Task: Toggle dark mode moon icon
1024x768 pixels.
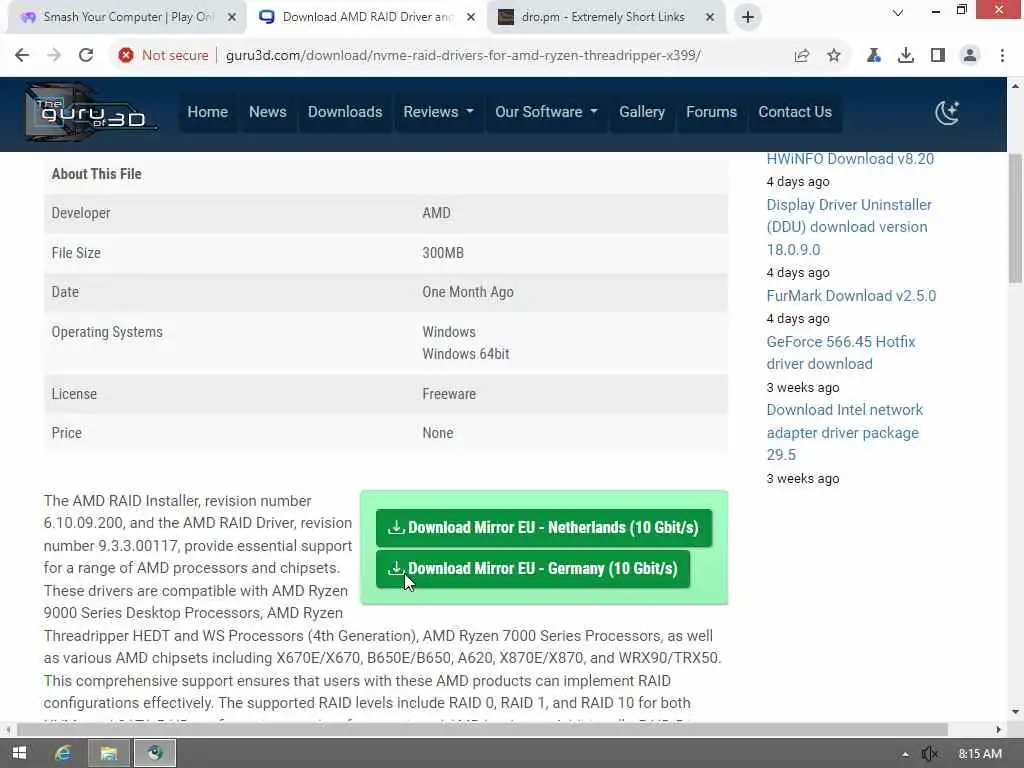Action: click(947, 112)
